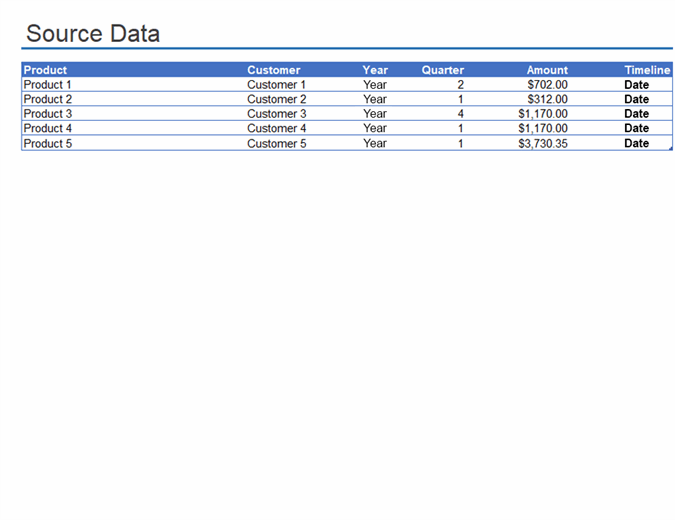The image size is (675, 520).
Task: Click the Customer 2 cell
Action: pyautogui.click(x=276, y=99)
